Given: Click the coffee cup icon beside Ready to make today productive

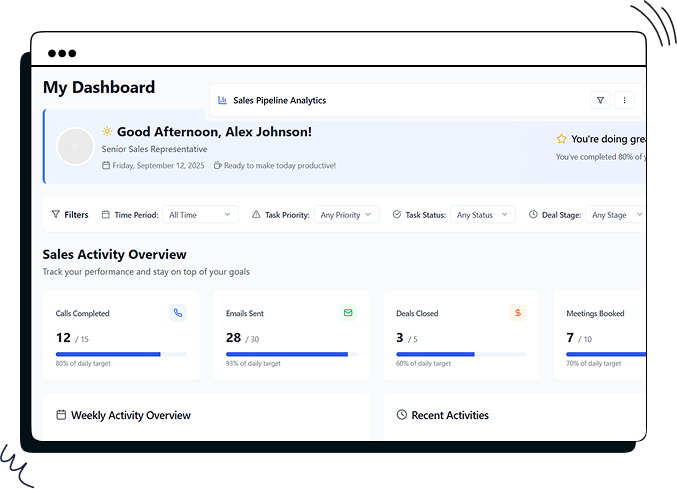Looking at the screenshot, I should click(x=218, y=165).
